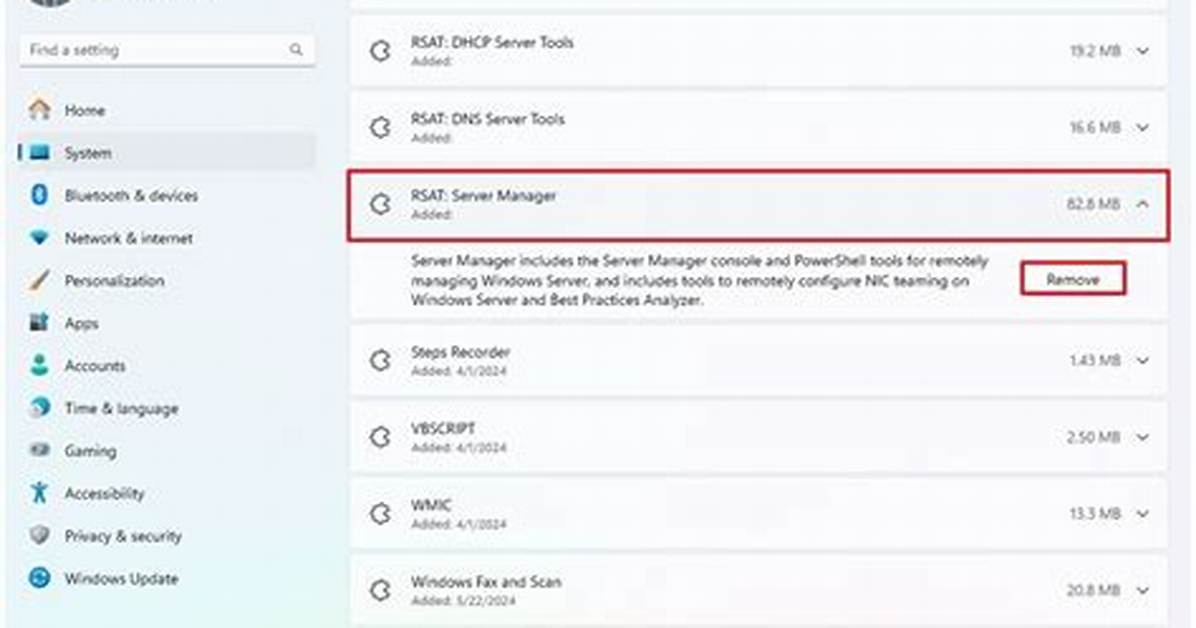Click the RSAT: Server Manager feature icon
Viewport: 1196px width, 628px height.
(381, 205)
